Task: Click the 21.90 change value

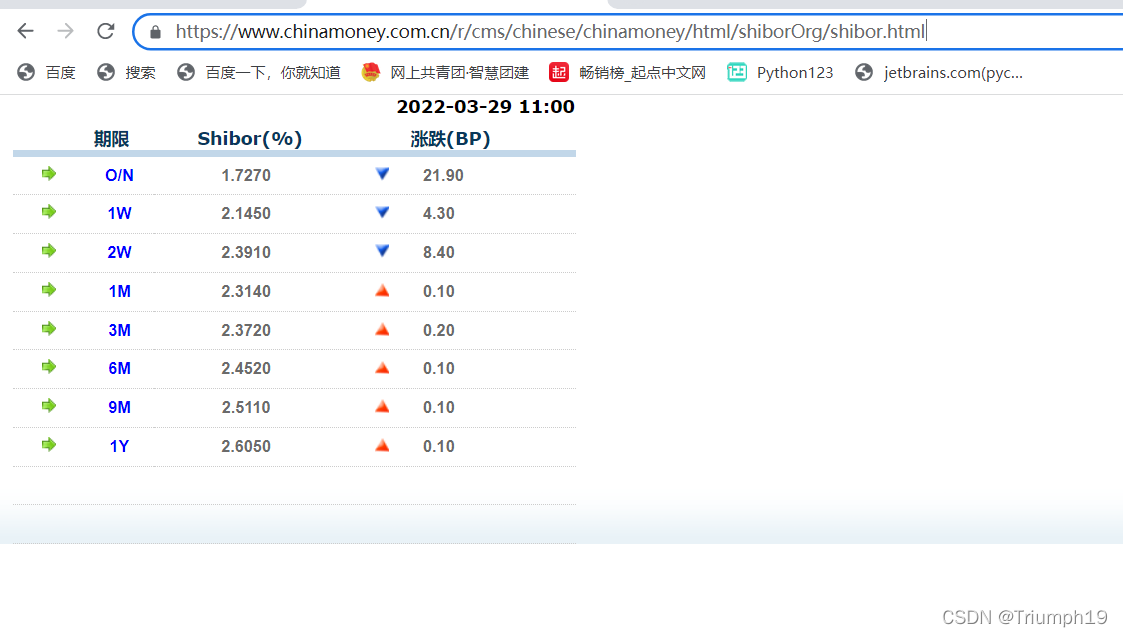Action: point(443,176)
